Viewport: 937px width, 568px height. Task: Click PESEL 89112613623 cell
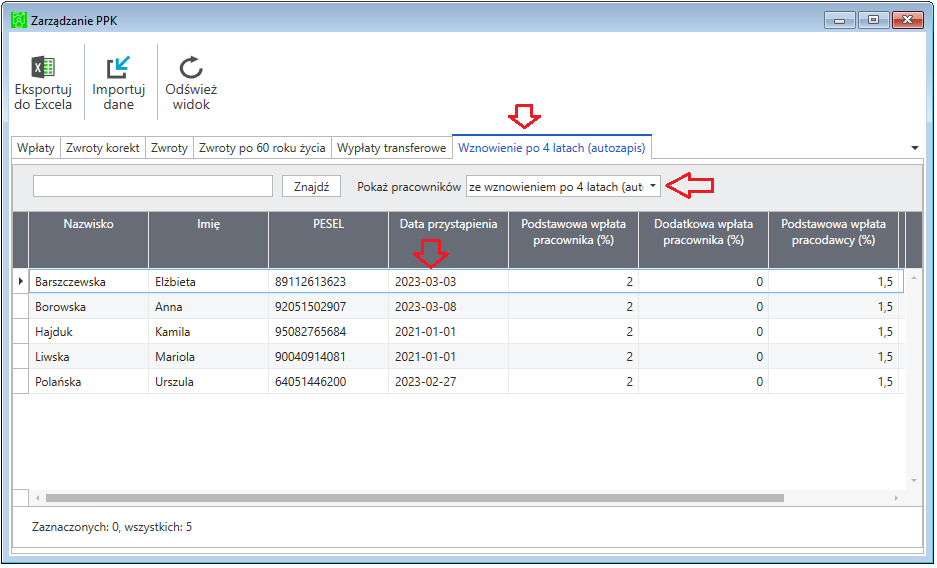329,281
